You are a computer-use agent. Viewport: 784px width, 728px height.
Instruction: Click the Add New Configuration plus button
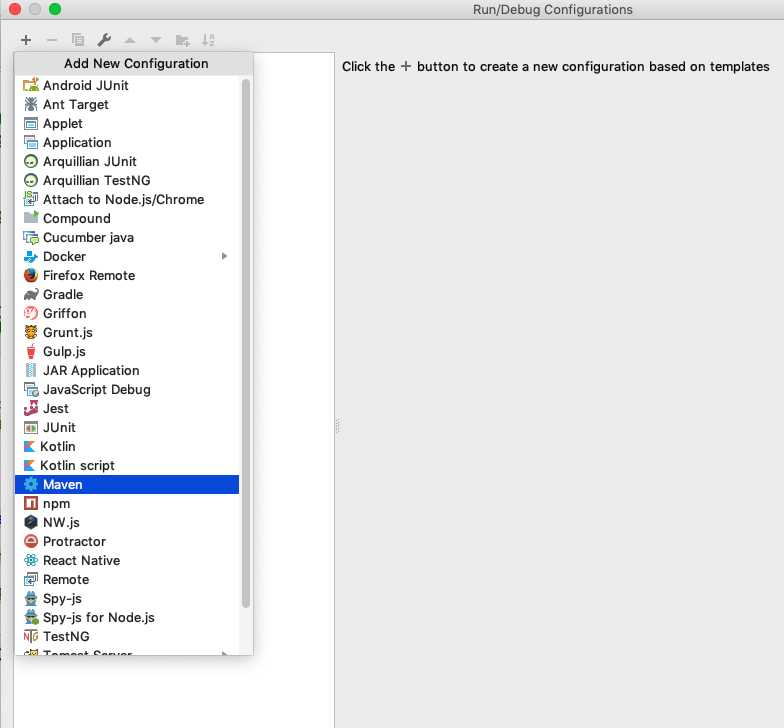point(26,40)
